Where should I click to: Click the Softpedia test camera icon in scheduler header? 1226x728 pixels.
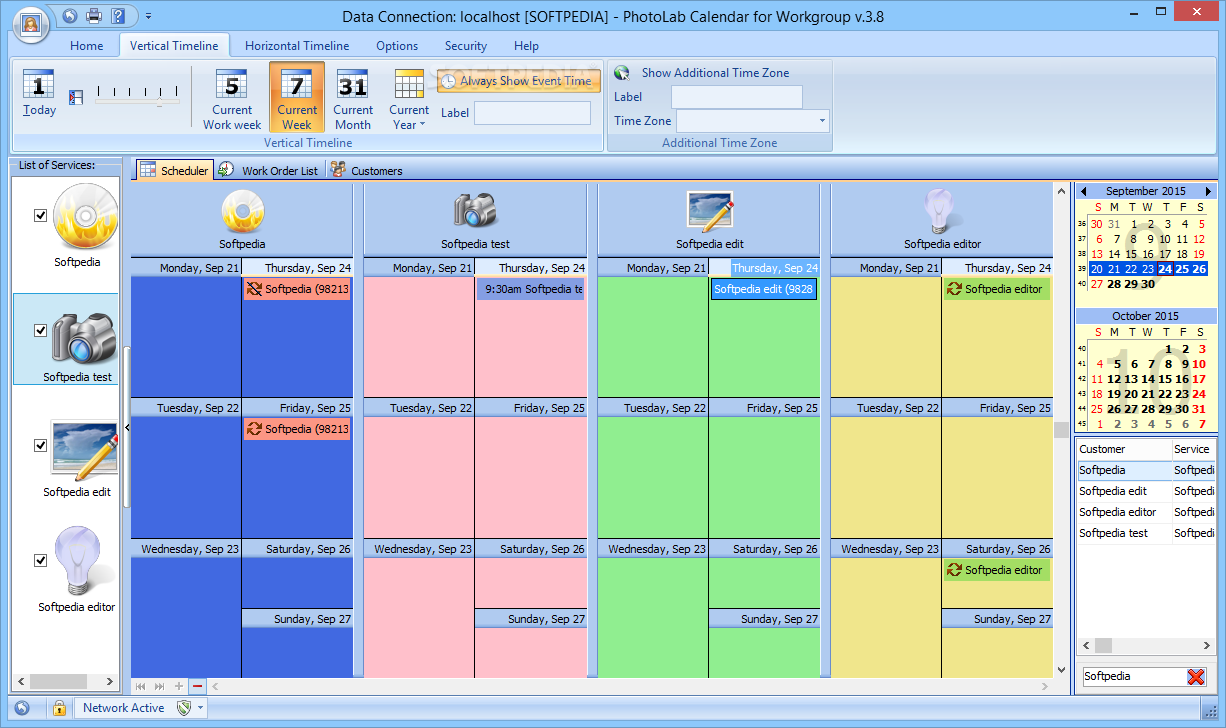pyautogui.click(x=475, y=209)
